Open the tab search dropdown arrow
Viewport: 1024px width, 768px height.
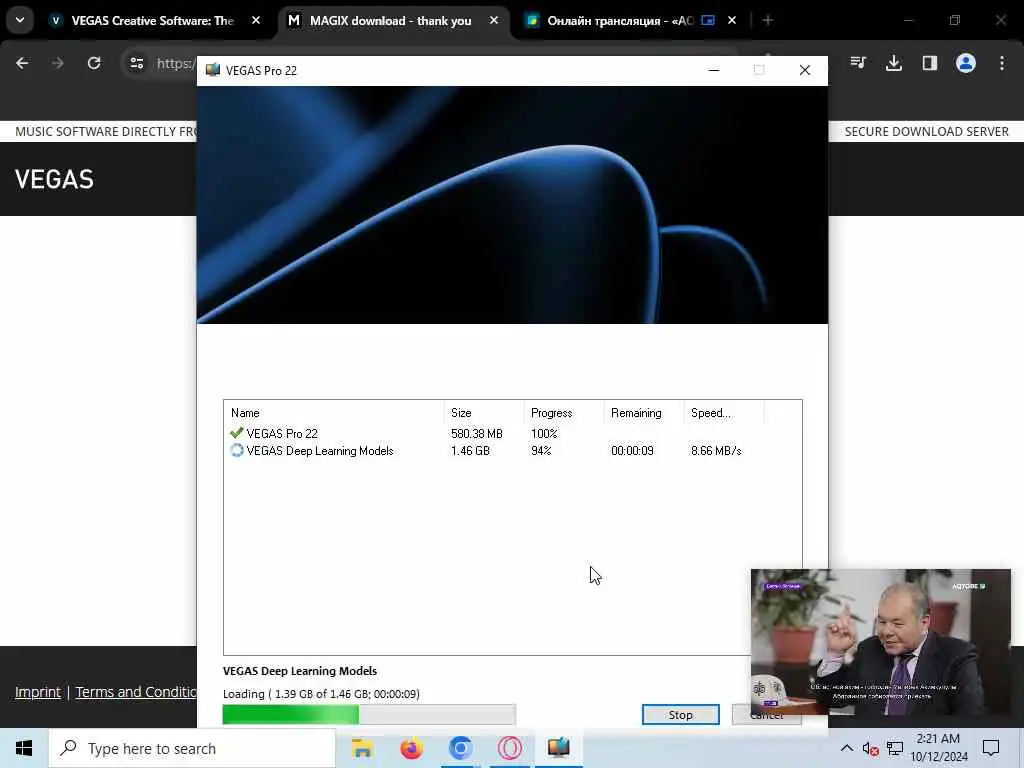click(20, 20)
